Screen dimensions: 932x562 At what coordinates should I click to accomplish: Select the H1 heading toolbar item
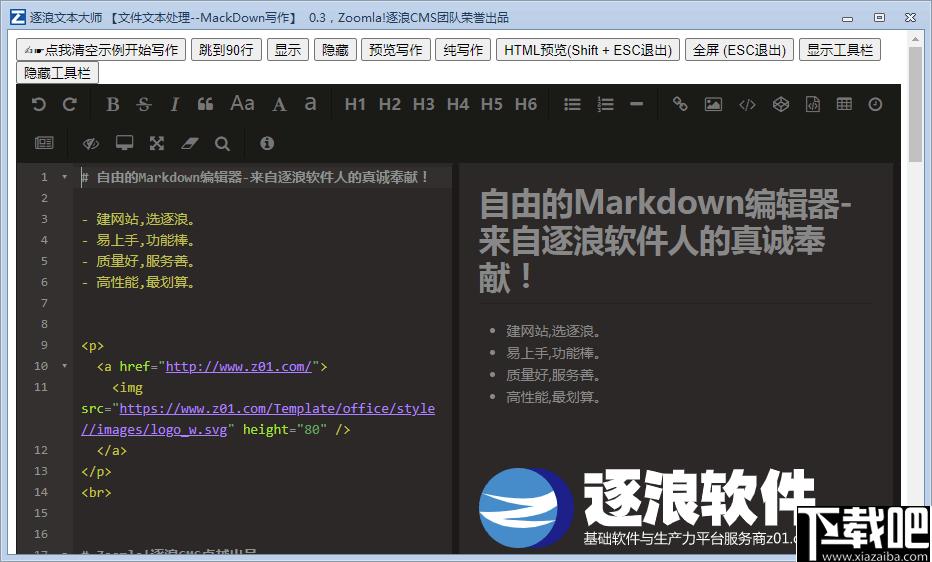point(355,105)
